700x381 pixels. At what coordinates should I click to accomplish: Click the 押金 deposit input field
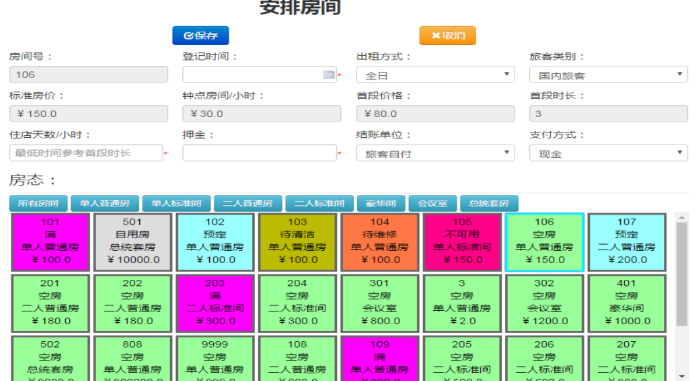pyautogui.click(x=259, y=153)
